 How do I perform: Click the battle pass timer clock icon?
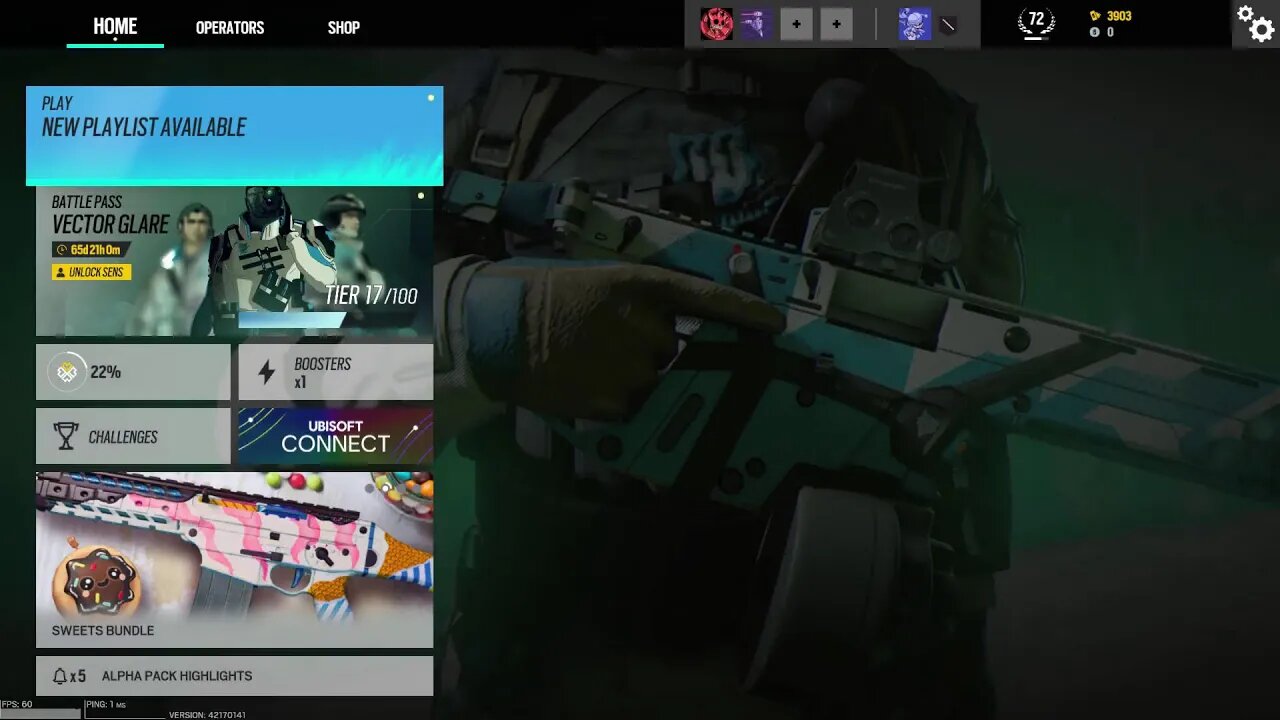tap(62, 250)
